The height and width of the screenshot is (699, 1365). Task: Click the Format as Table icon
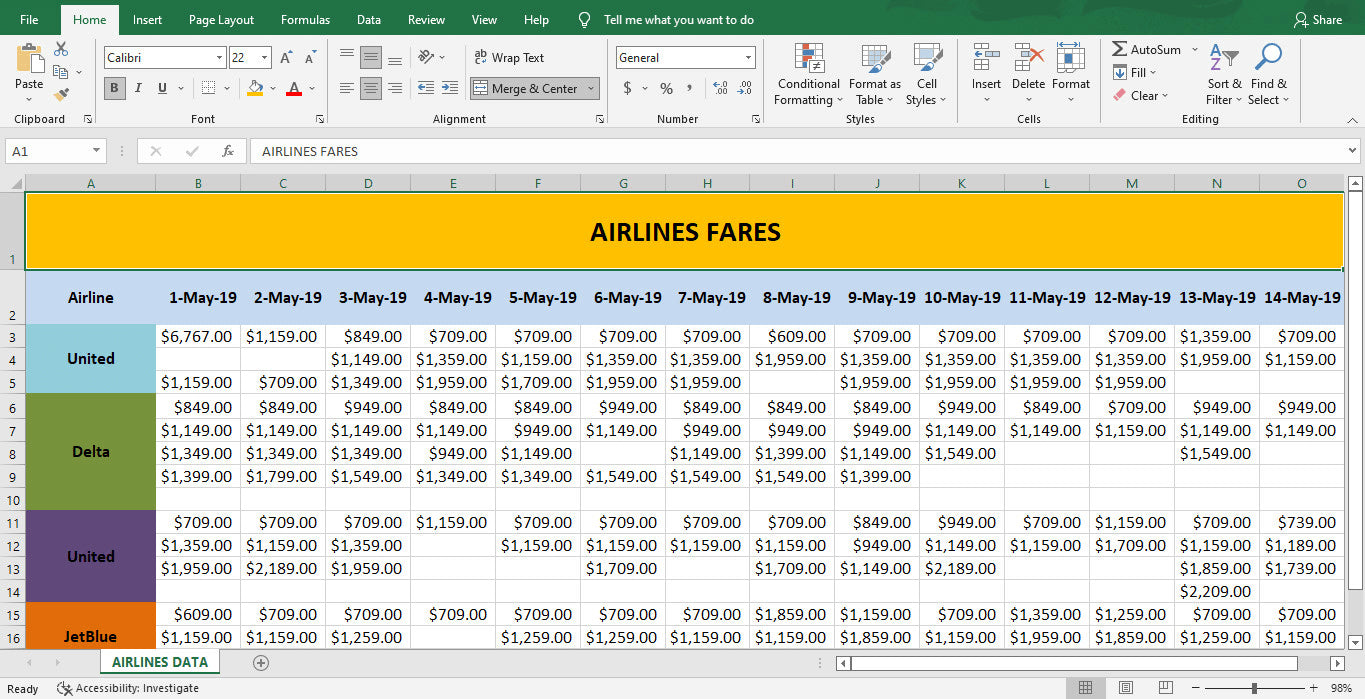pos(875,74)
